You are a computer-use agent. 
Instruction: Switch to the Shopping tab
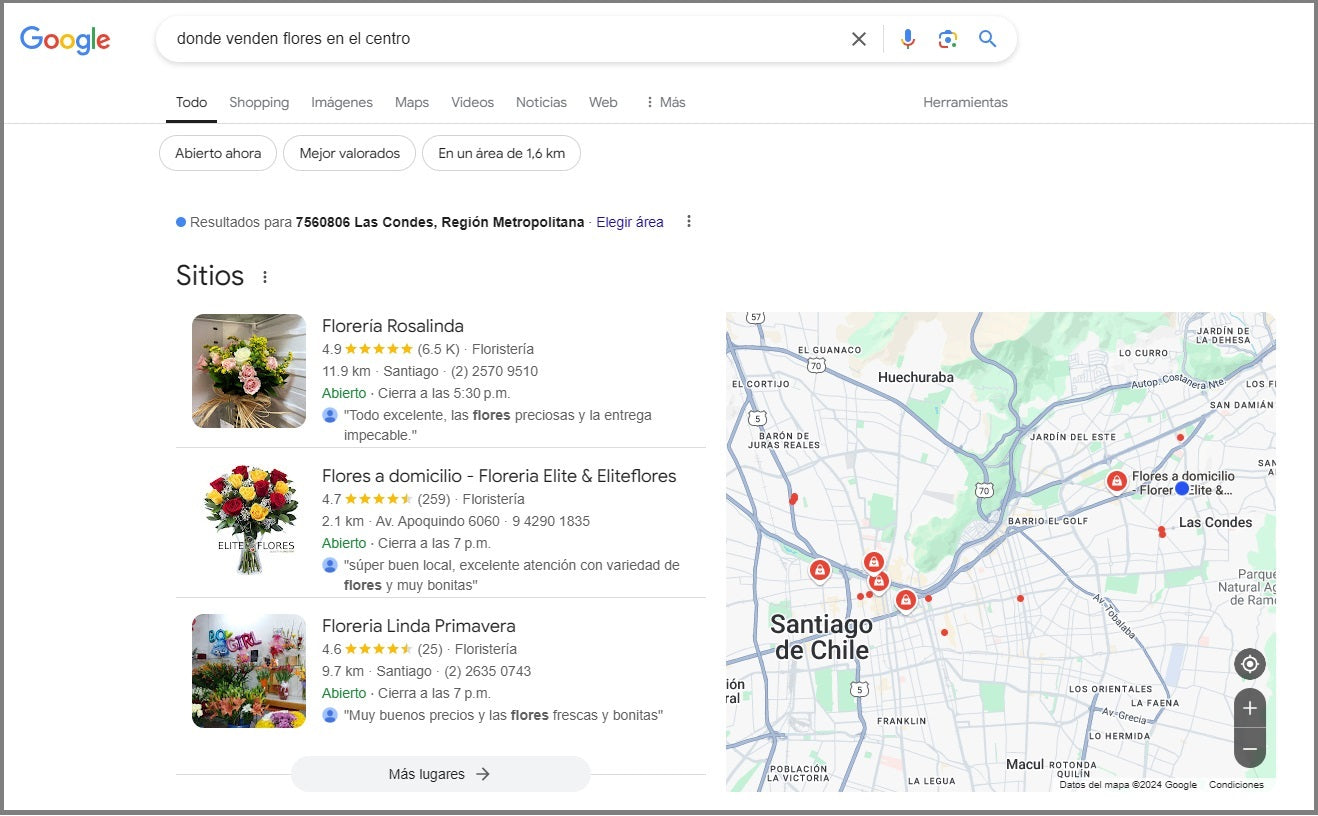pos(259,102)
